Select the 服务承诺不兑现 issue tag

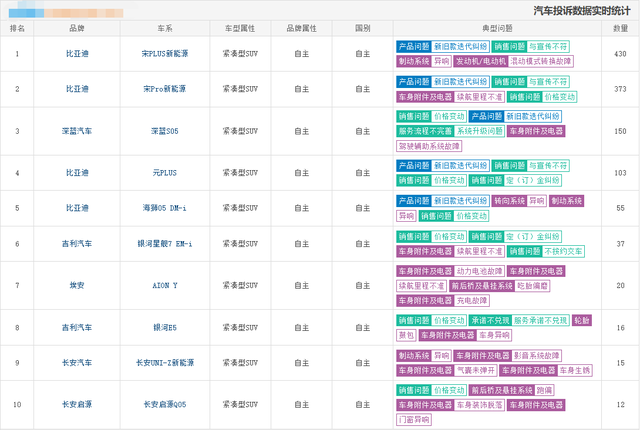tap(540, 320)
